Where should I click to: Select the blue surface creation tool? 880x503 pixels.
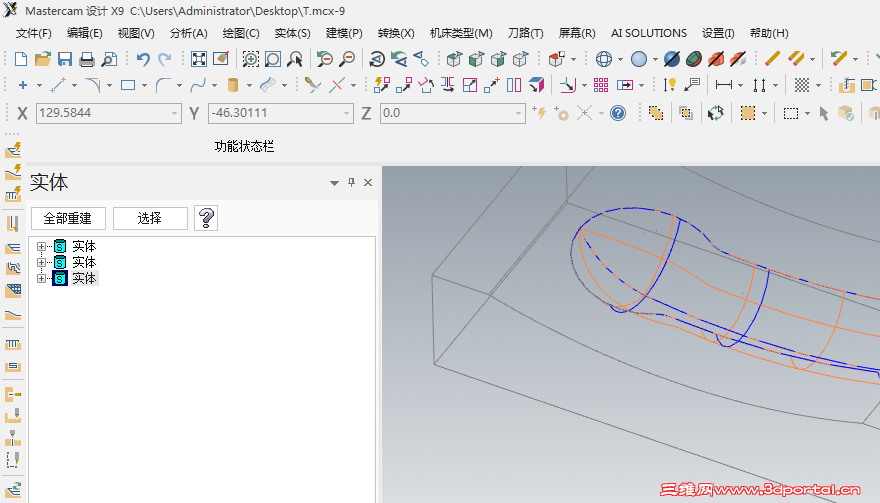(268, 85)
